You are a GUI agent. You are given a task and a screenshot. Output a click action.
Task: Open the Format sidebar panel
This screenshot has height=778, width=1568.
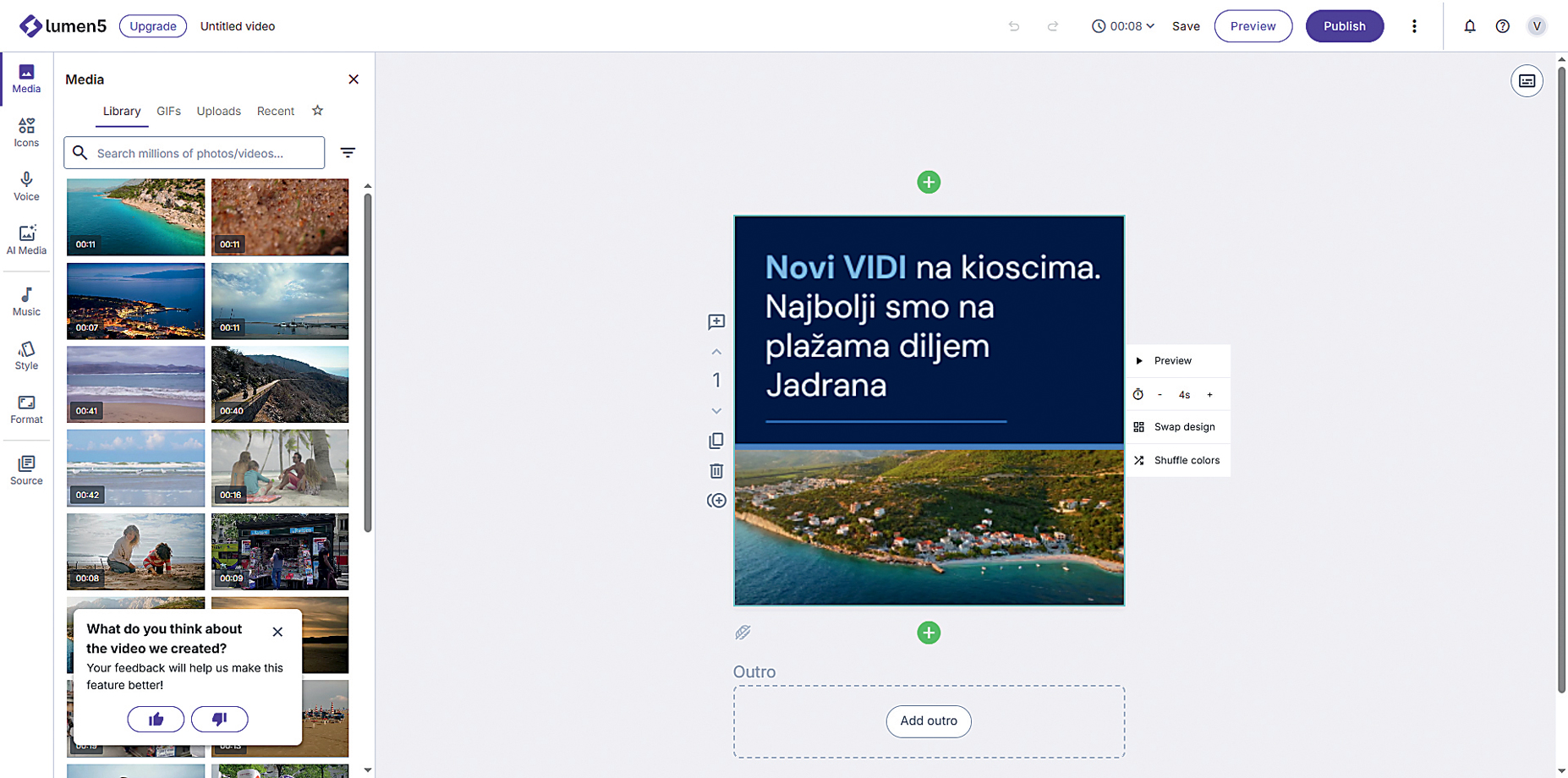coord(26,410)
